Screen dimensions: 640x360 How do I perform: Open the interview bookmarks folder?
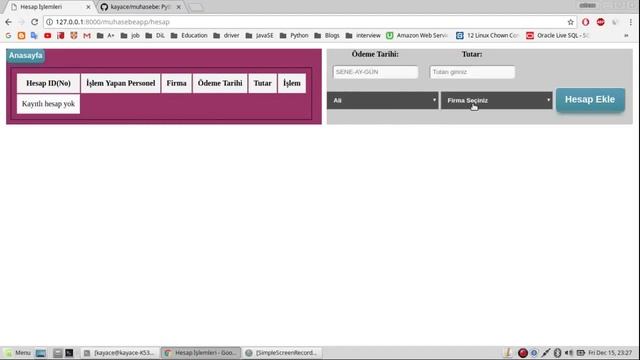click(x=363, y=36)
